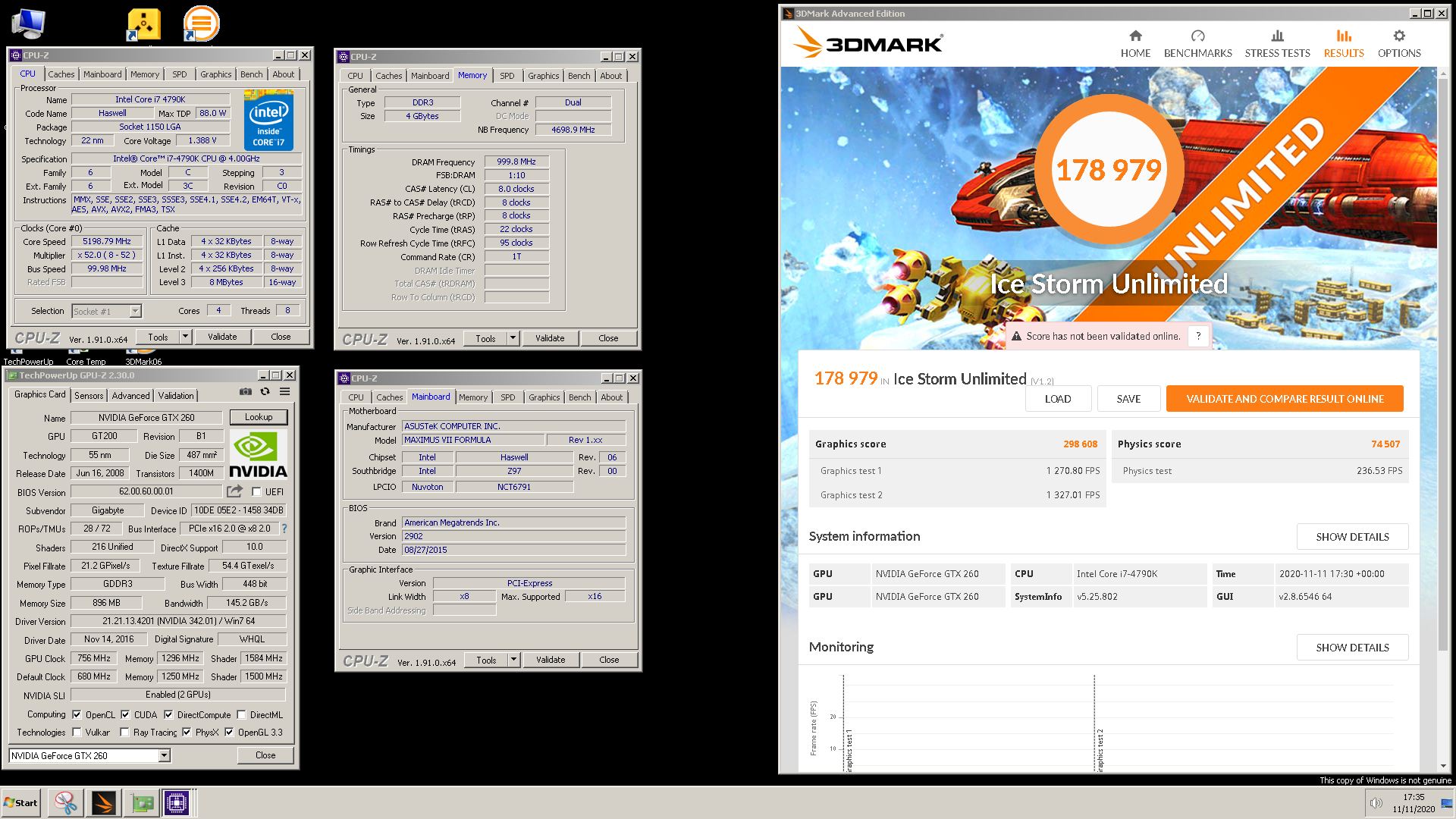Click the LOAD result button

click(1058, 399)
